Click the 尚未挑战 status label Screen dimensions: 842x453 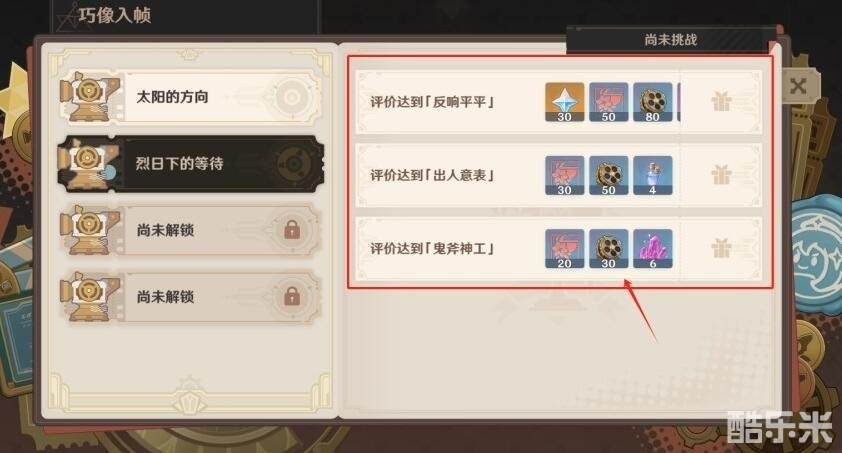670,40
